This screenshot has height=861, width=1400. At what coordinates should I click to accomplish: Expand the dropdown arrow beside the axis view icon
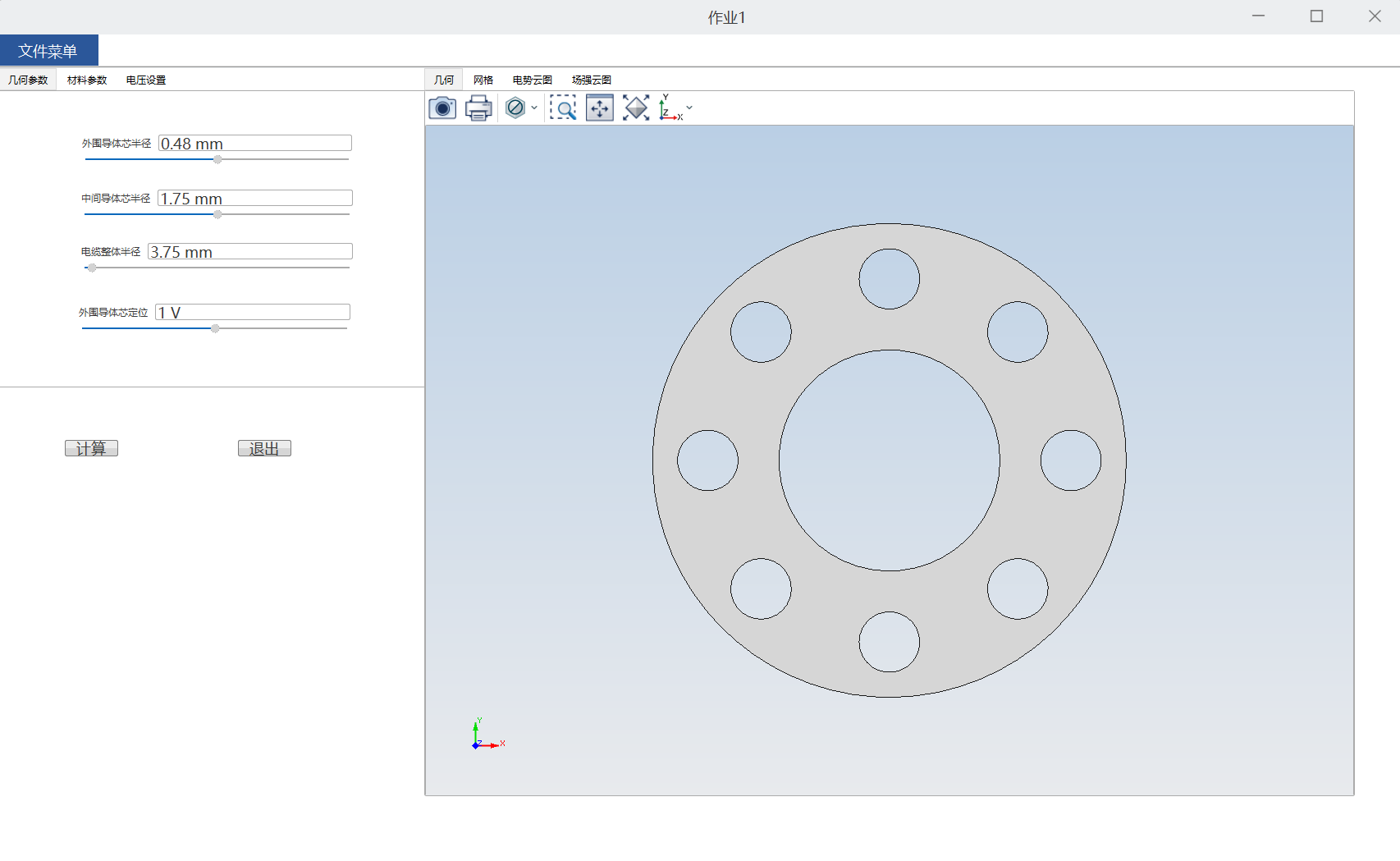[689, 108]
